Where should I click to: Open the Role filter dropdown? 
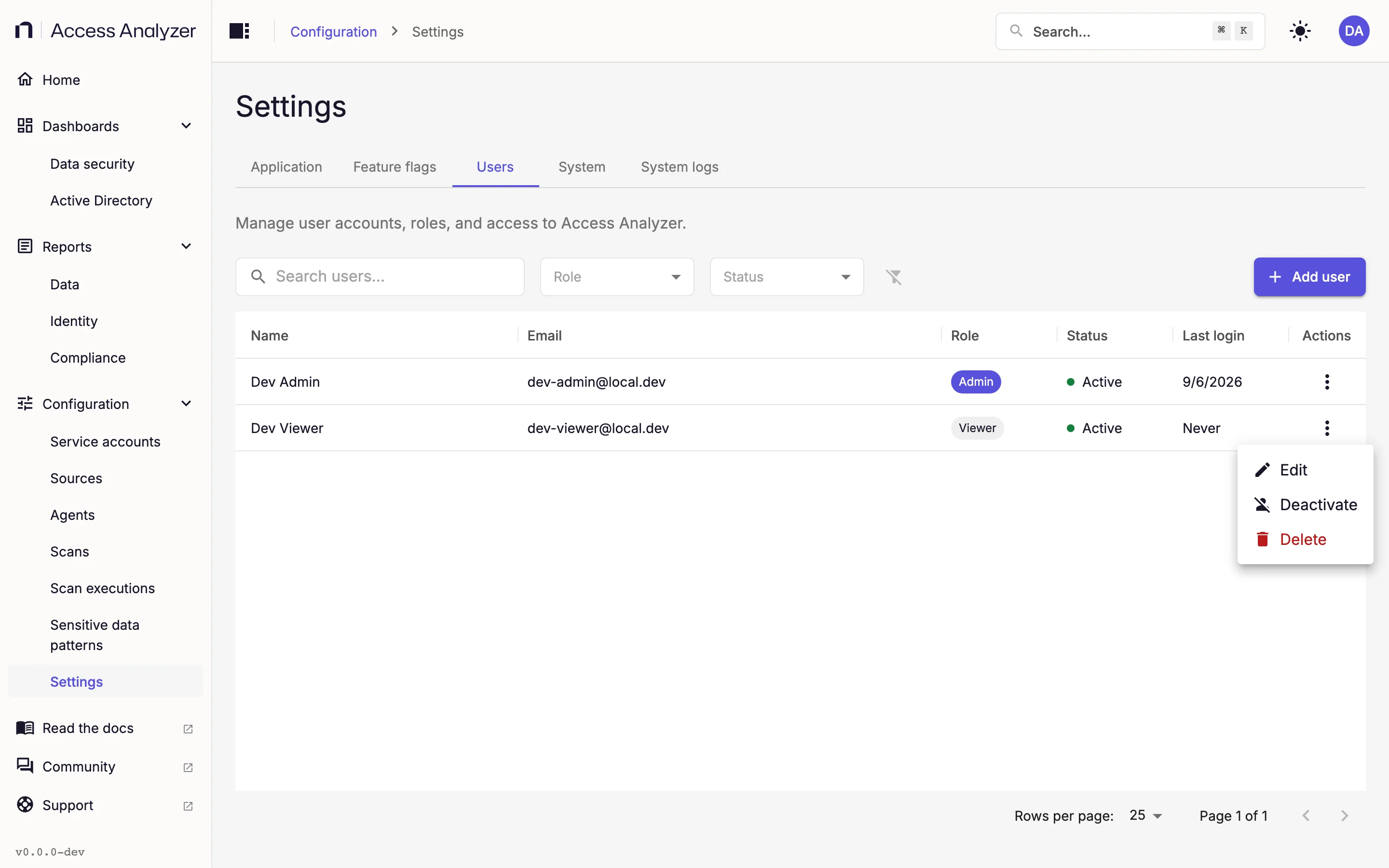click(617, 277)
